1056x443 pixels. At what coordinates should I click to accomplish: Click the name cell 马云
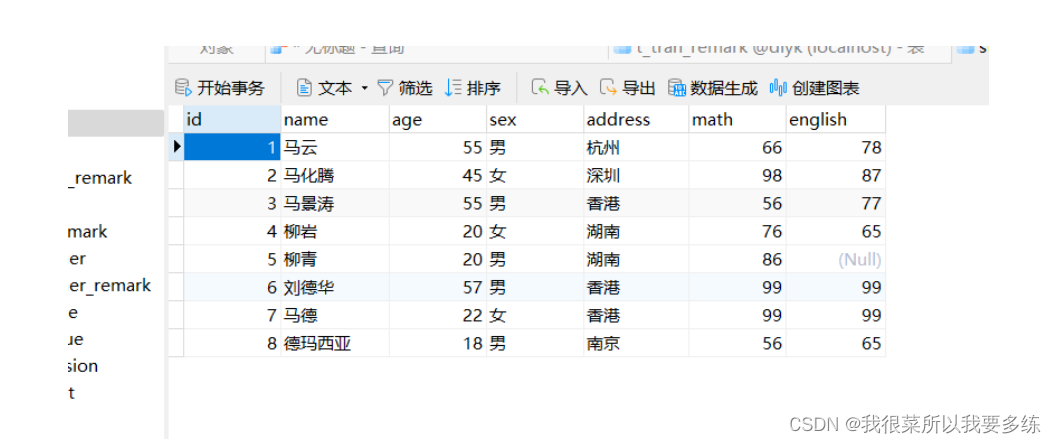(x=335, y=147)
